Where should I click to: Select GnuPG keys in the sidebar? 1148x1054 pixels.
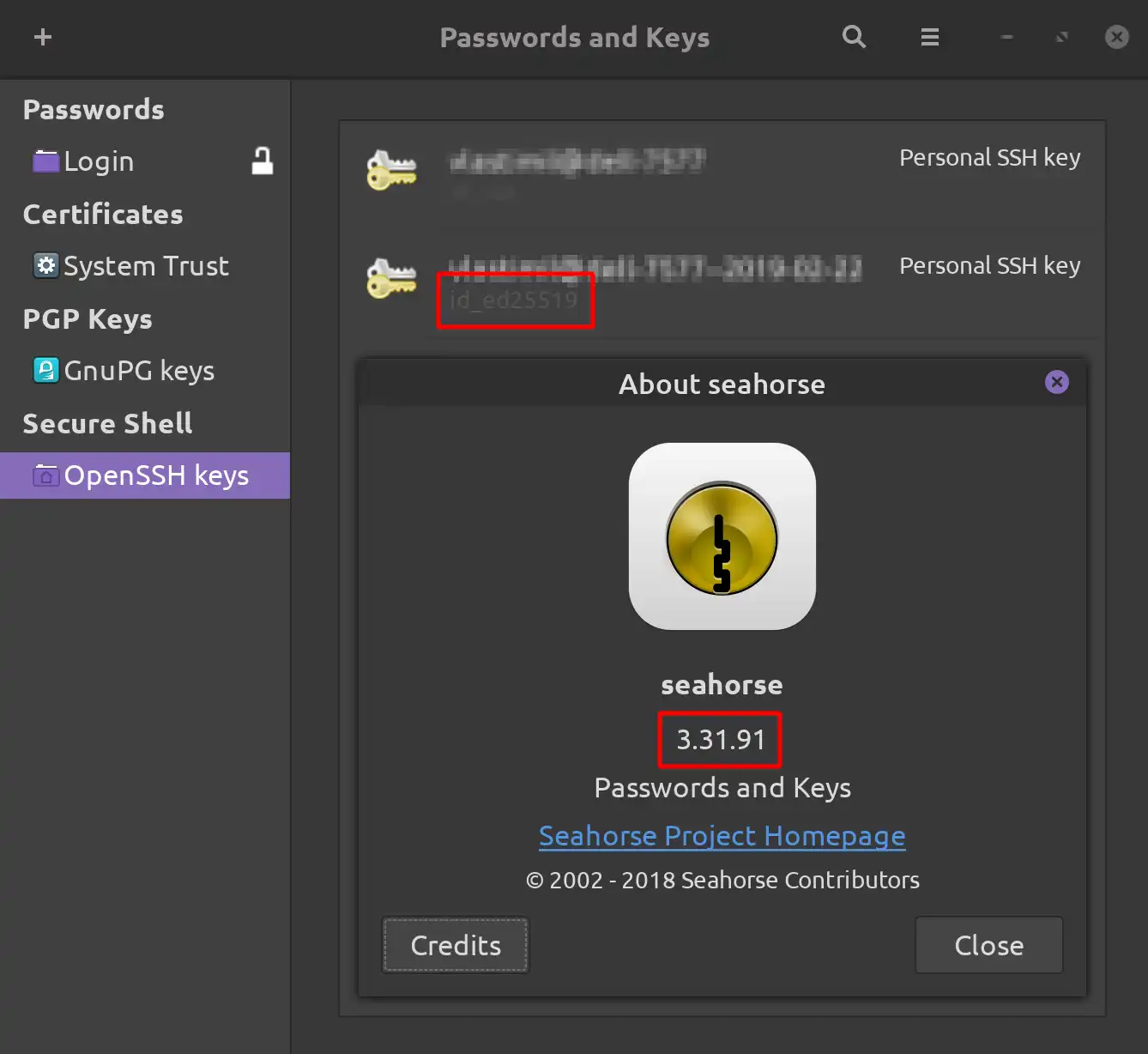[x=139, y=371]
